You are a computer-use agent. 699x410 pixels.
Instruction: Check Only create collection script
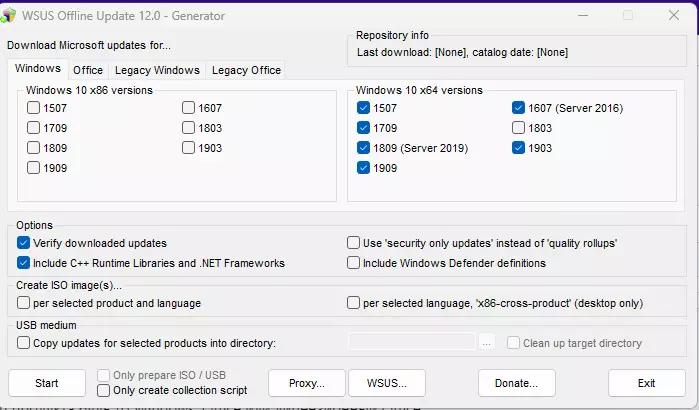[103, 390]
